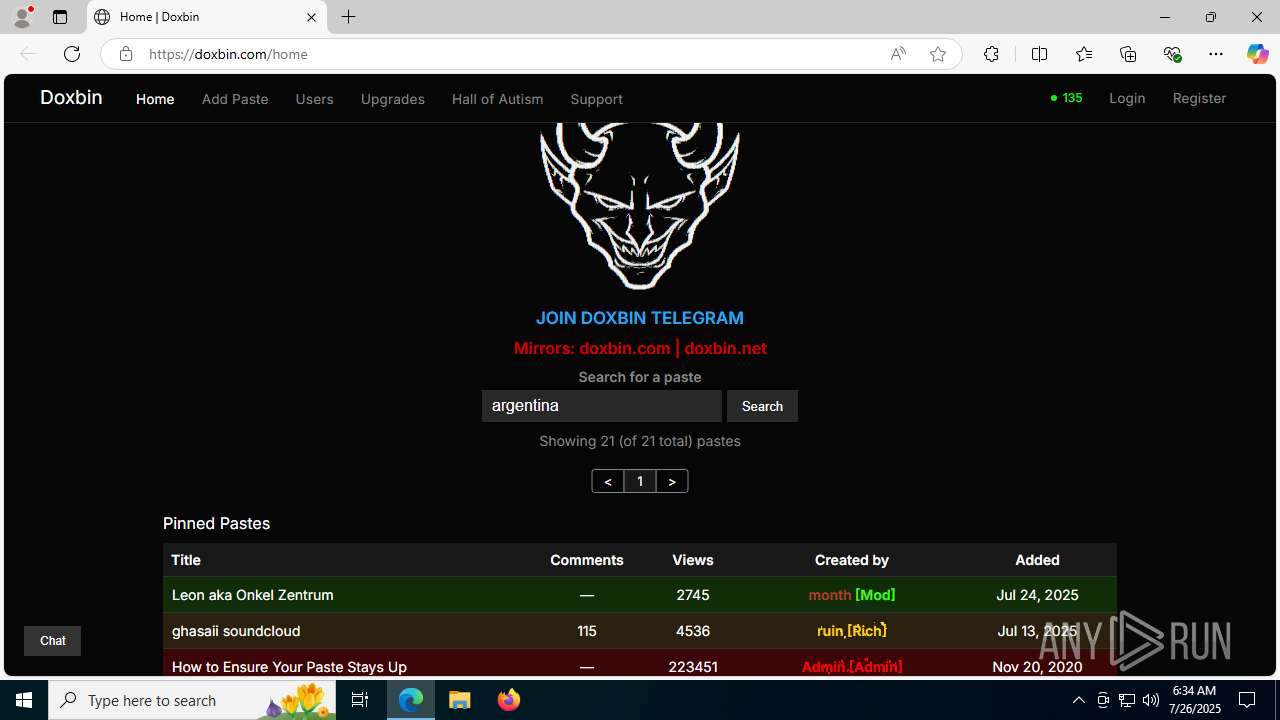The width and height of the screenshot is (1280, 720).
Task: Click the Login link
Action: (1127, 98)
